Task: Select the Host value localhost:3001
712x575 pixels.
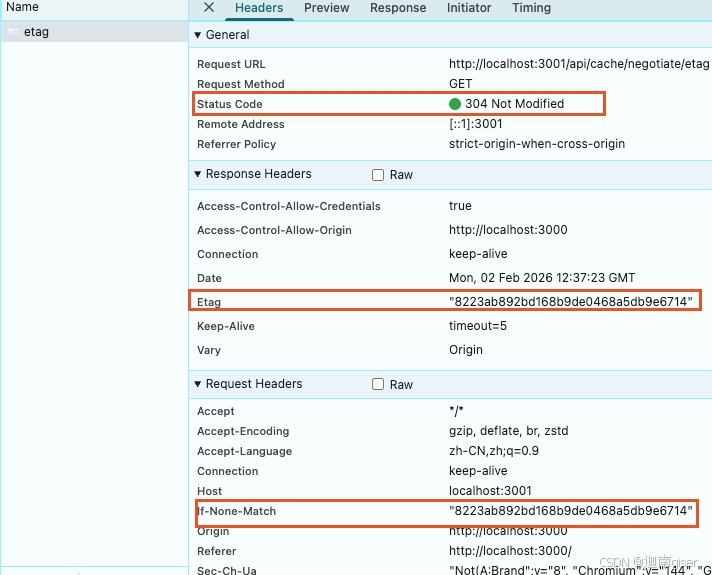Action: pyautogui.click(x=490, y=491)
